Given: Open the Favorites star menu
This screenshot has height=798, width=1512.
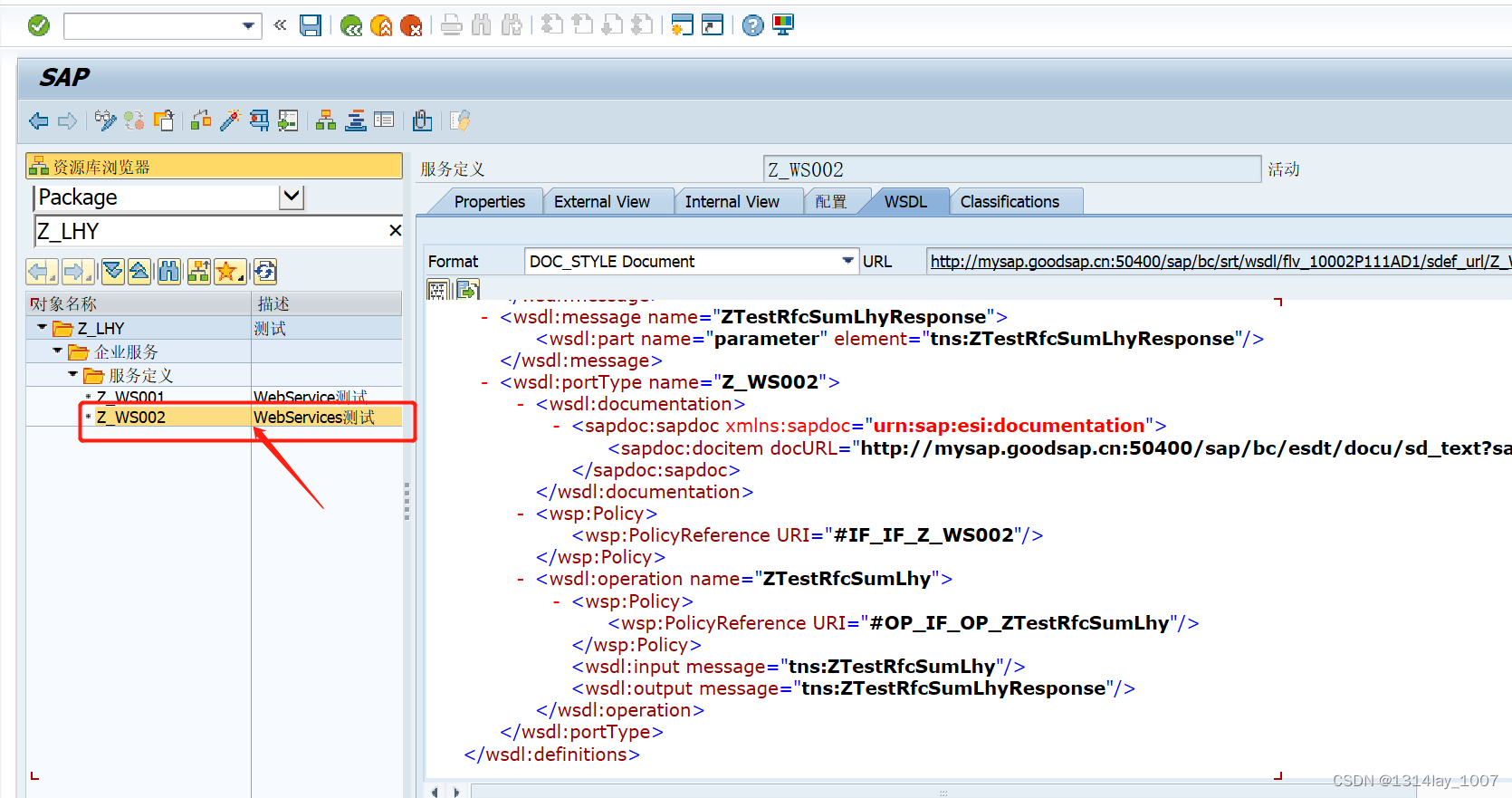Looking at the screenshot, I should [x=230, y=271].
